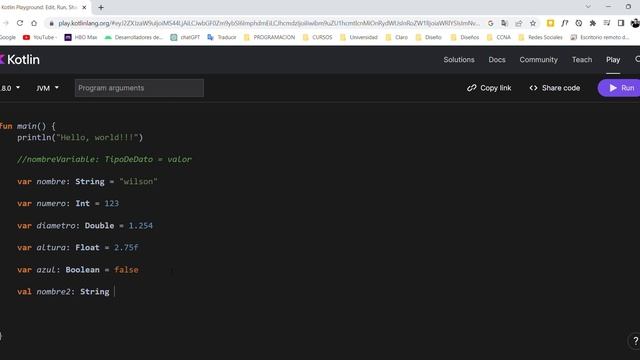Open the share page icon in address bar

coord(518,23)
